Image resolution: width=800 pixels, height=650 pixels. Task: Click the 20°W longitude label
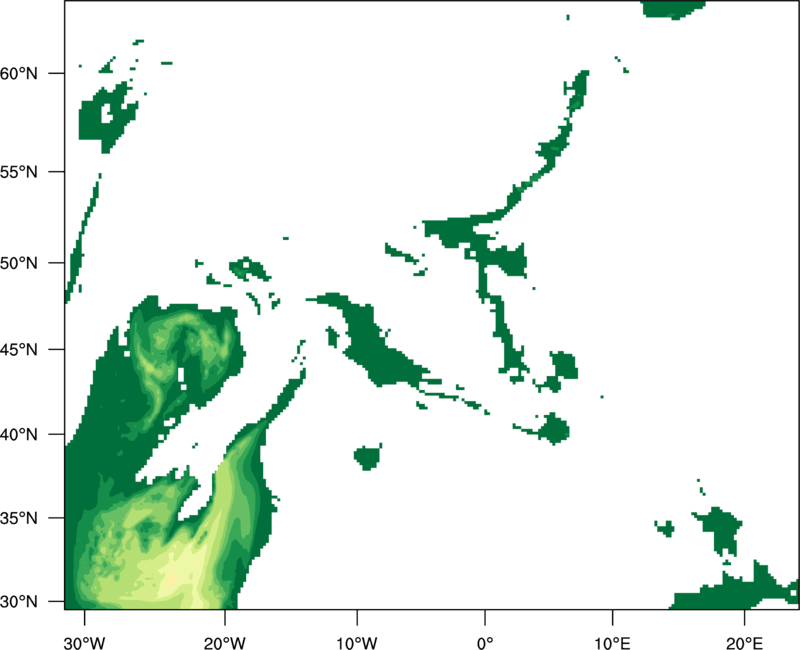point(224,643)
